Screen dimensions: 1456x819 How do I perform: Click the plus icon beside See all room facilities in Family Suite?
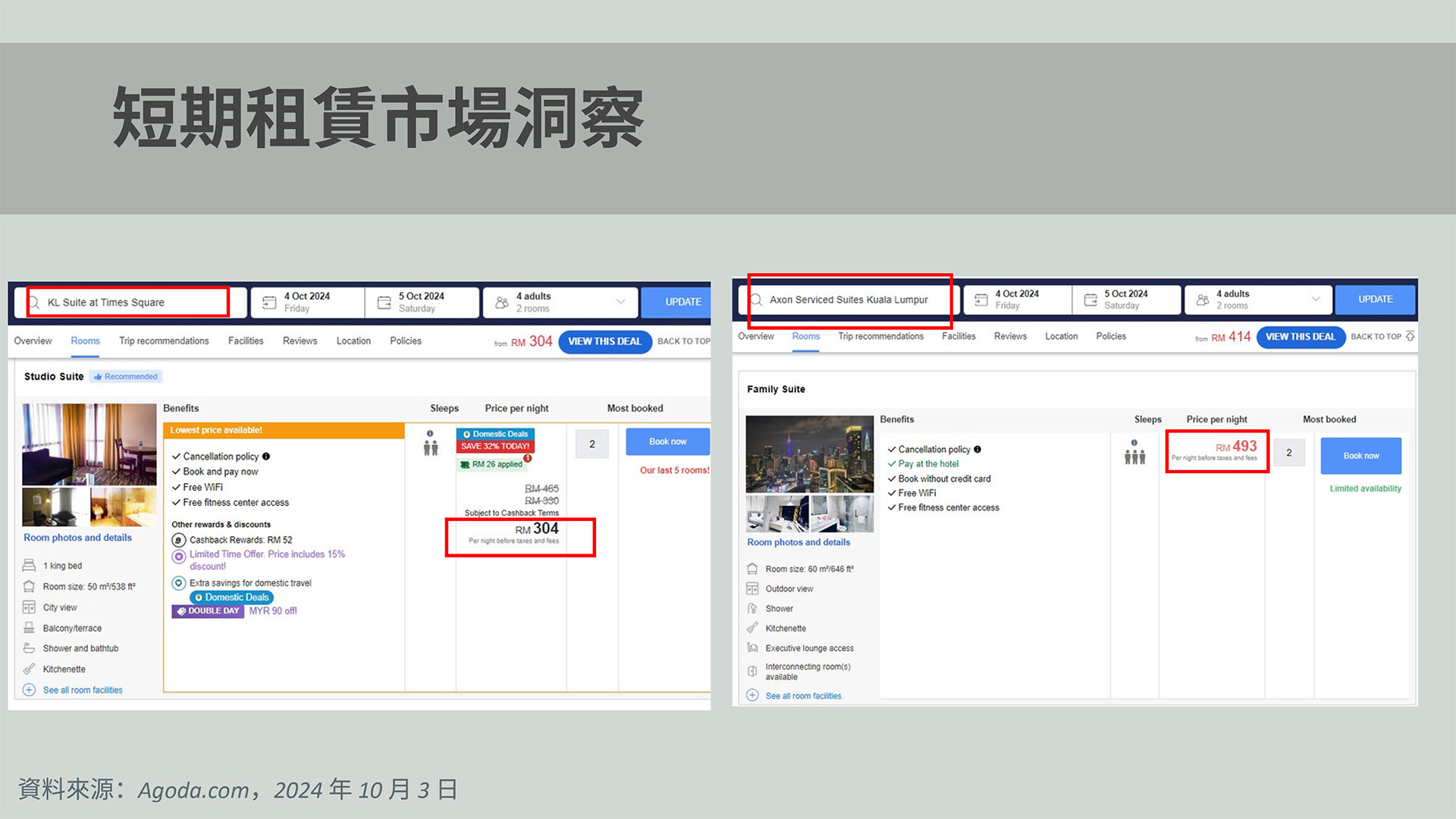752,695
